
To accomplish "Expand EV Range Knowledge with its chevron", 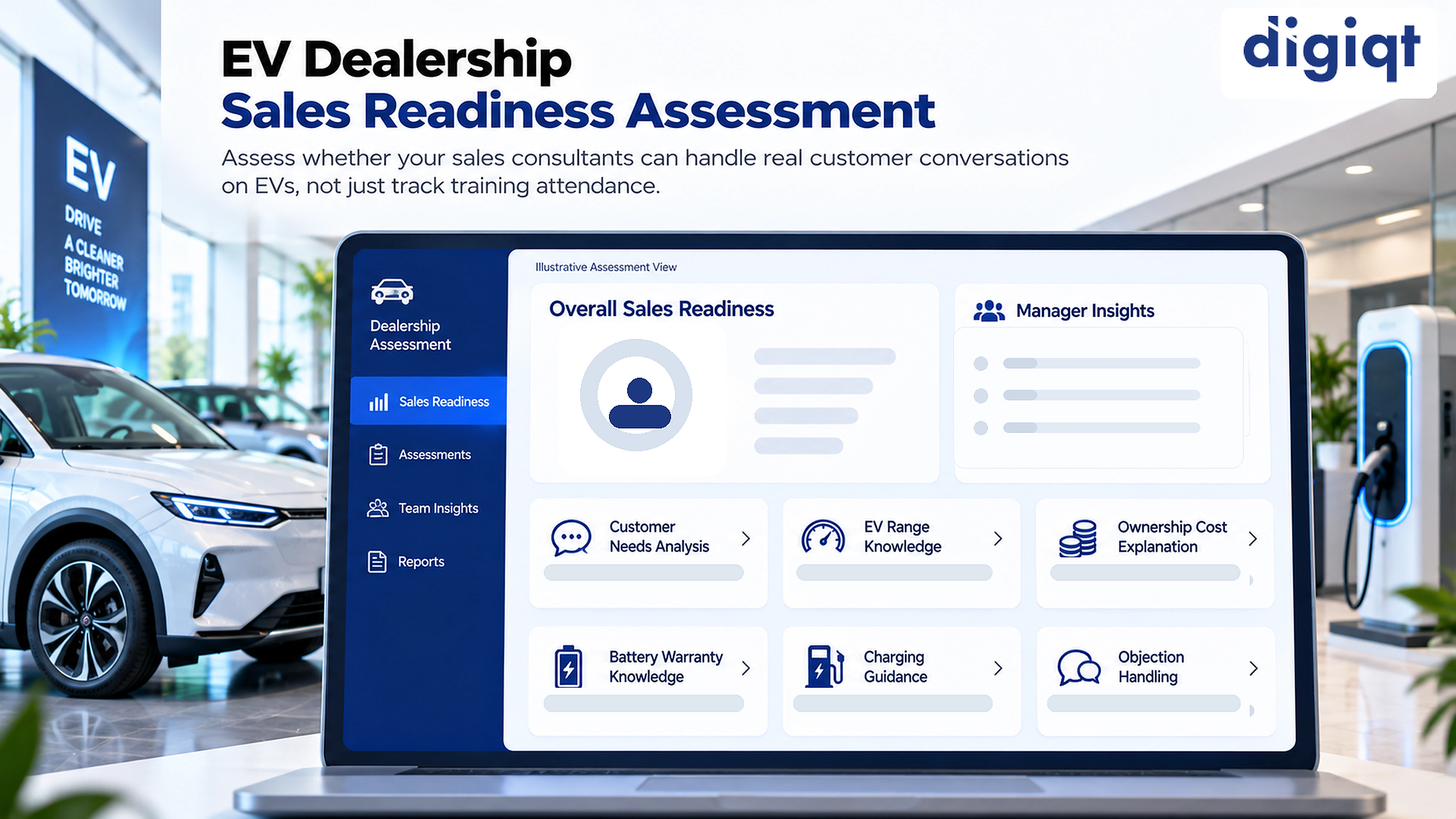I will tap(998, 538).
